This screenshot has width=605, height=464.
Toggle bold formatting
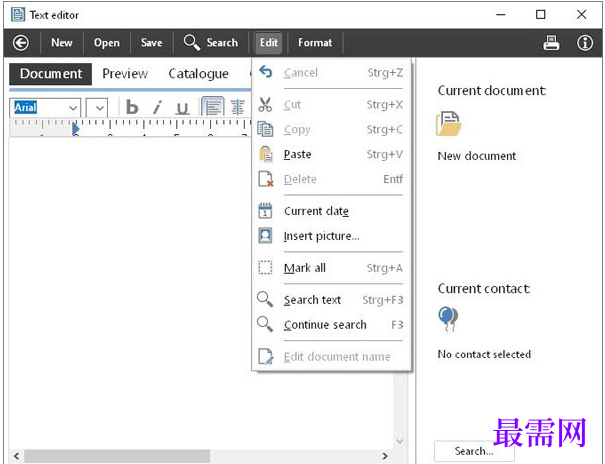point(132,108)
